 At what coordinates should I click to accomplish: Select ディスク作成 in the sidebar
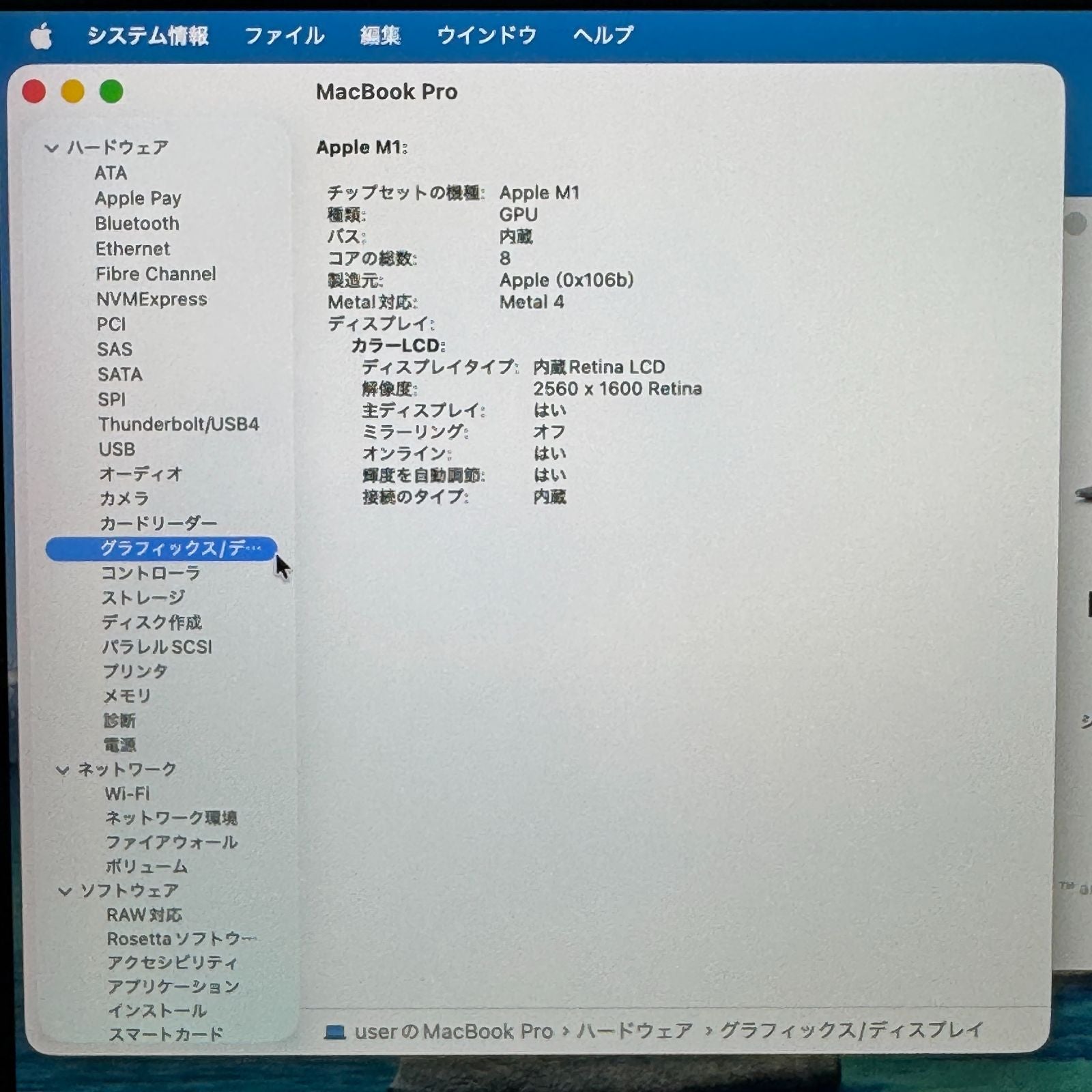coord(152,622)
